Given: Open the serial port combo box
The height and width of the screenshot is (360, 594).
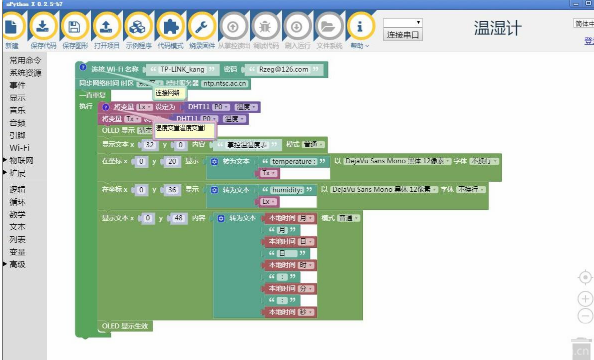Looking at the screenshot, I should [x=403, y=23].
